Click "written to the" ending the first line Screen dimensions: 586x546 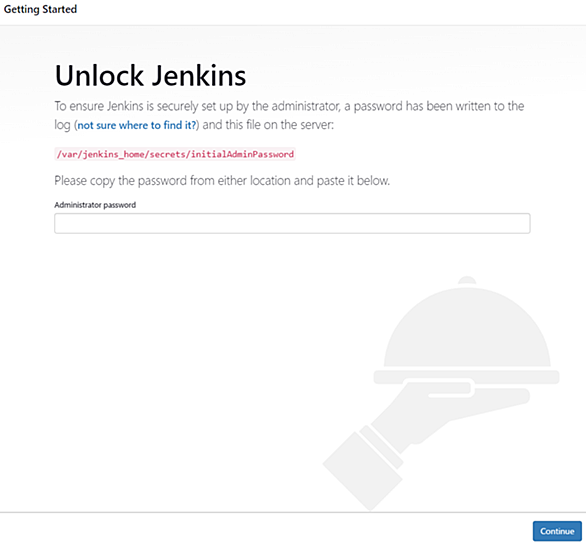(490, 106)
